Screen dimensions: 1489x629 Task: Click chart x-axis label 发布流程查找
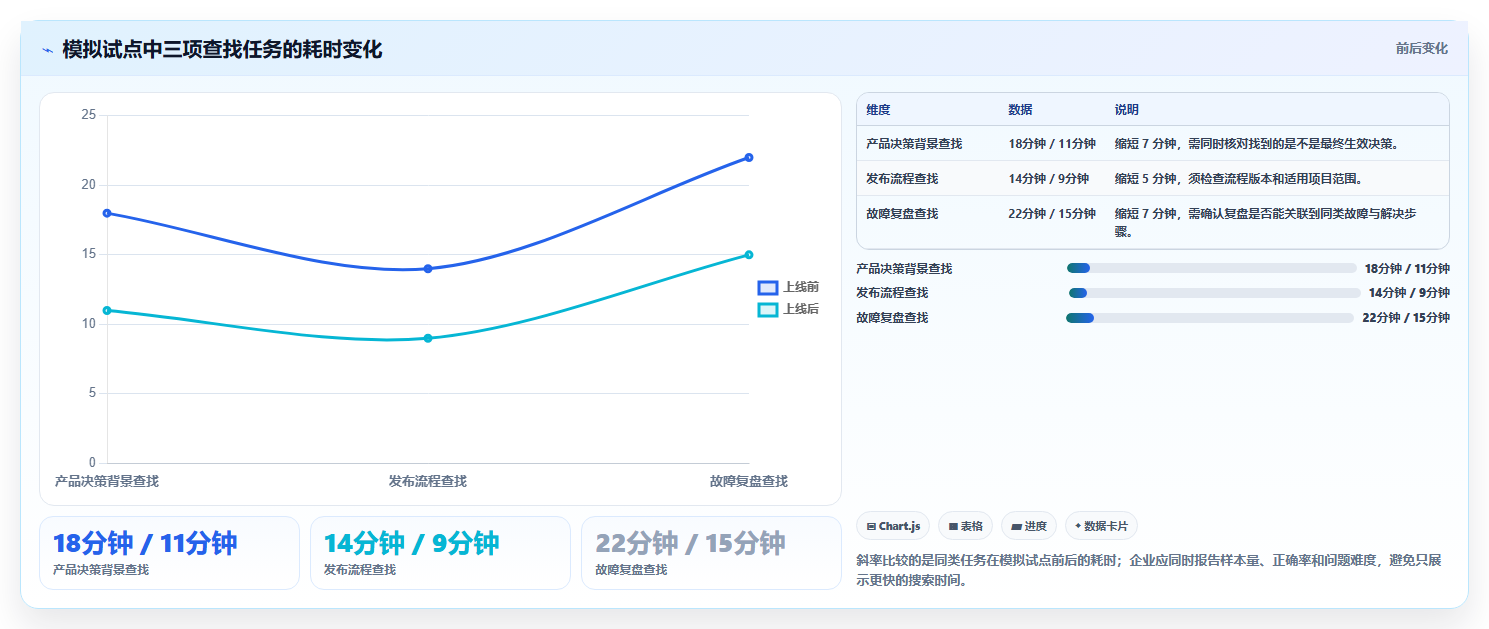pos(428,481)
